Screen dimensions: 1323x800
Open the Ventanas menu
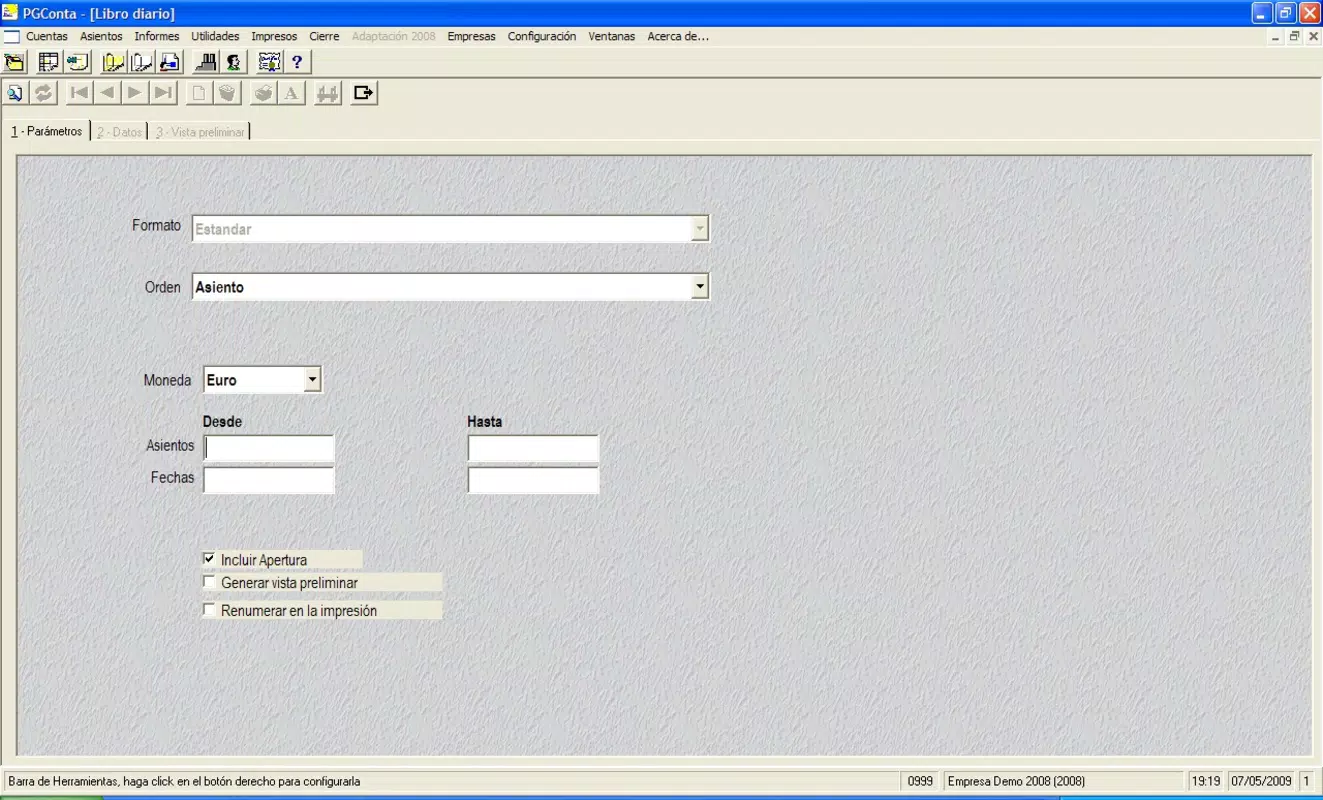611,36
